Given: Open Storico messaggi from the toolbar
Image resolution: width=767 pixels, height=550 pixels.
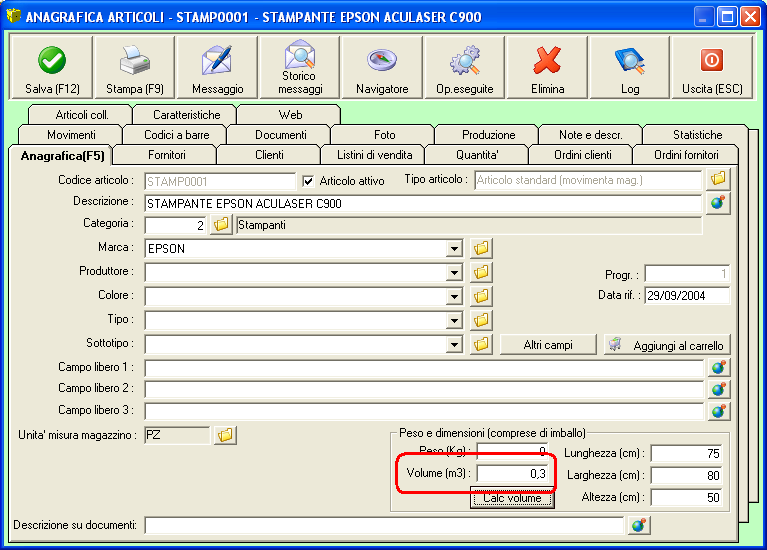Looking at the screenshot, I should click(300, 68).
